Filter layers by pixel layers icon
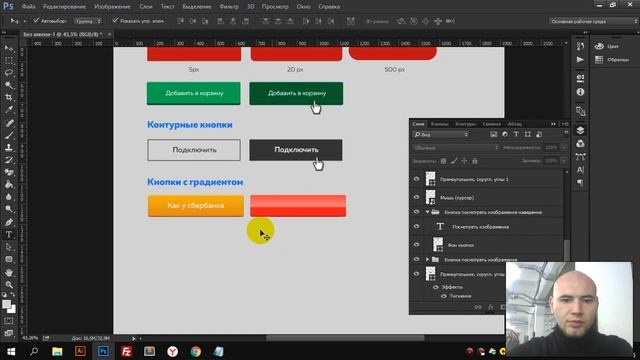 [493, 134]
